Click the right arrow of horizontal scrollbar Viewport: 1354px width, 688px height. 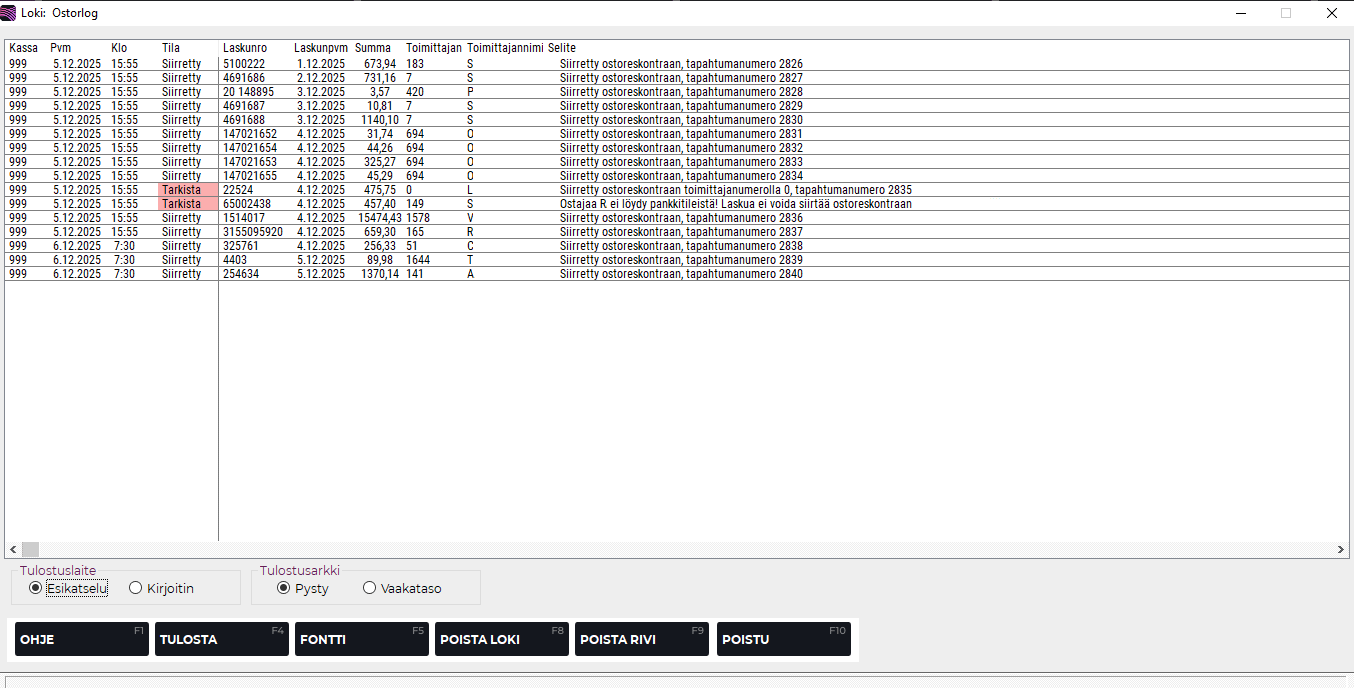coord(1341,549)
